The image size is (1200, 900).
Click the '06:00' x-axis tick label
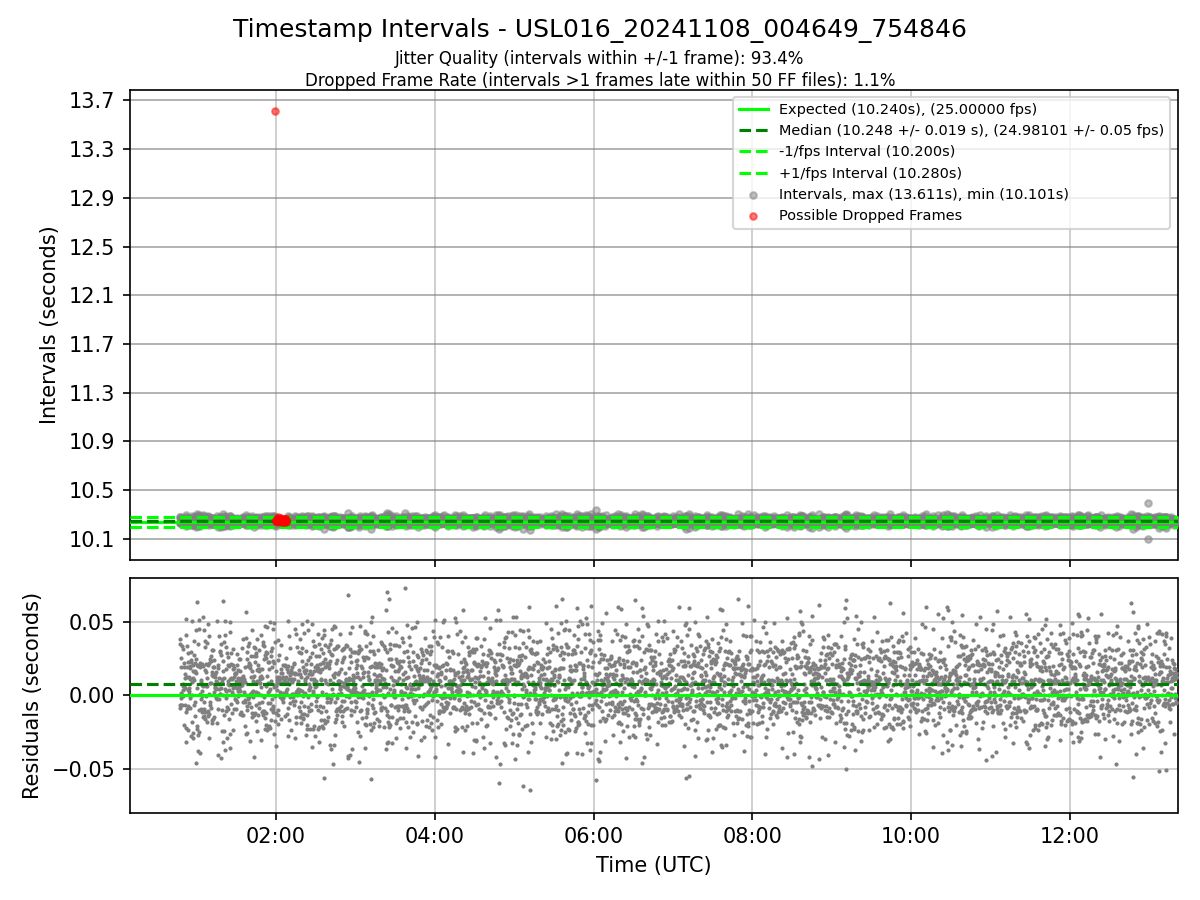593,835
